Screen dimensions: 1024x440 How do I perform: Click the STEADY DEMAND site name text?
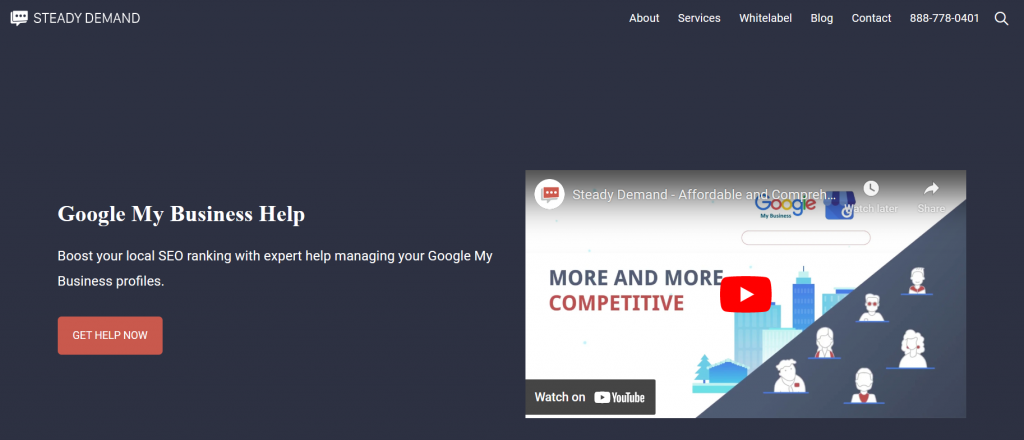pos(87,18)
